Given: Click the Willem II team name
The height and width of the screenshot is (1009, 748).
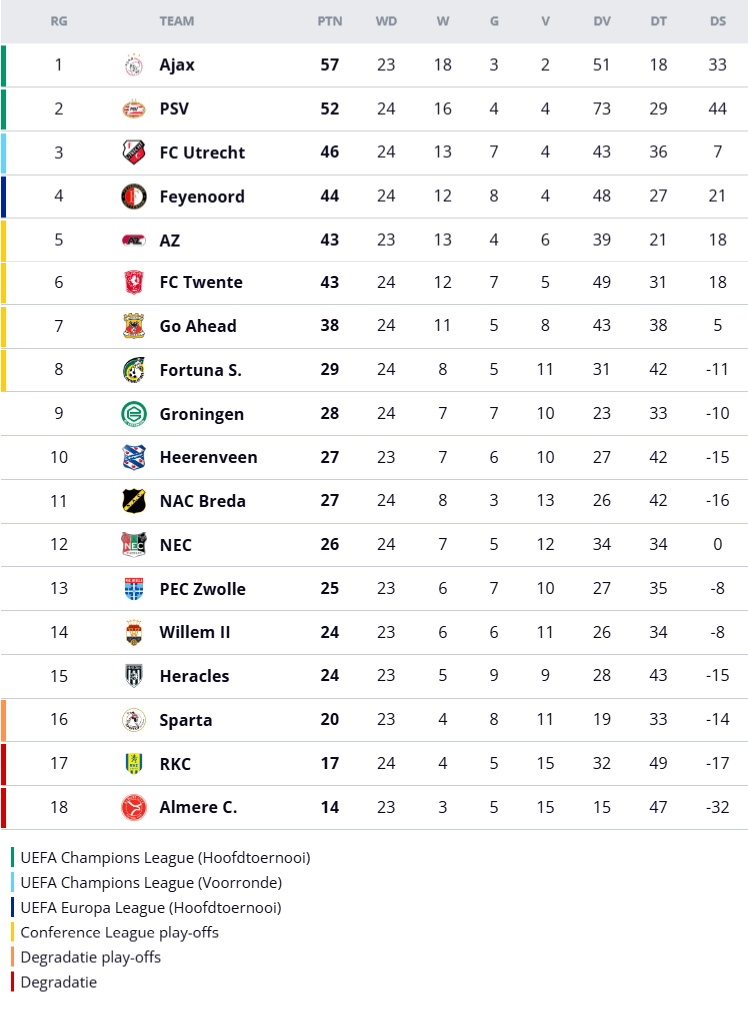Looking at the screenshot, I should pos(195,632).
